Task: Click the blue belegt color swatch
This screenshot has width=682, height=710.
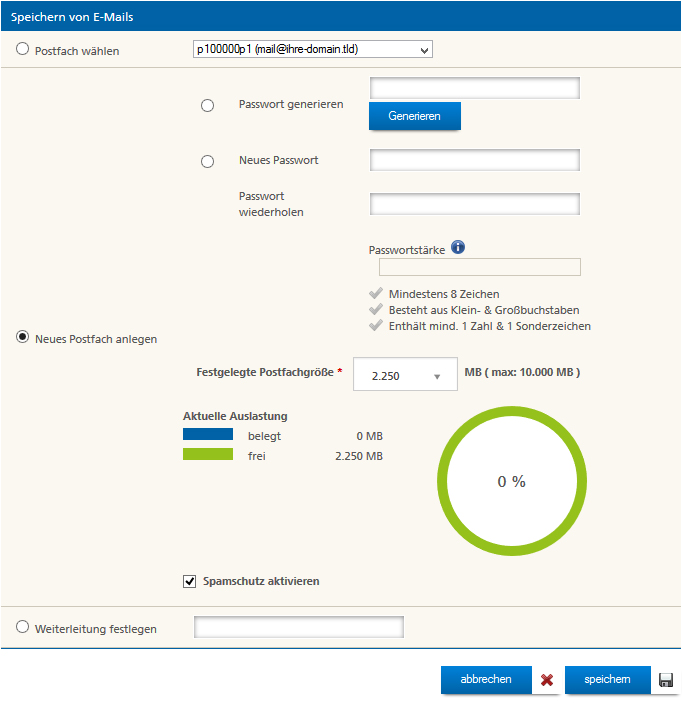Action: (208, 434)
